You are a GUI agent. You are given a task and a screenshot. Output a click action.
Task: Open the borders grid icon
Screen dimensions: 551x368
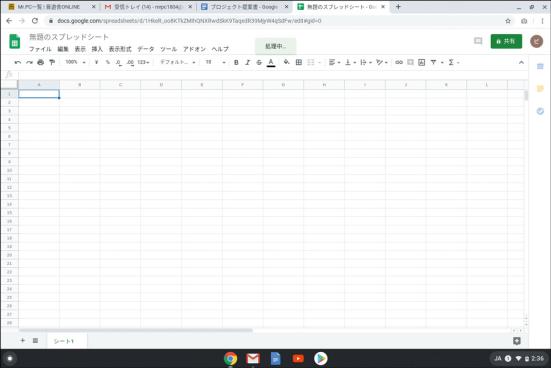[x=299, y=62]
